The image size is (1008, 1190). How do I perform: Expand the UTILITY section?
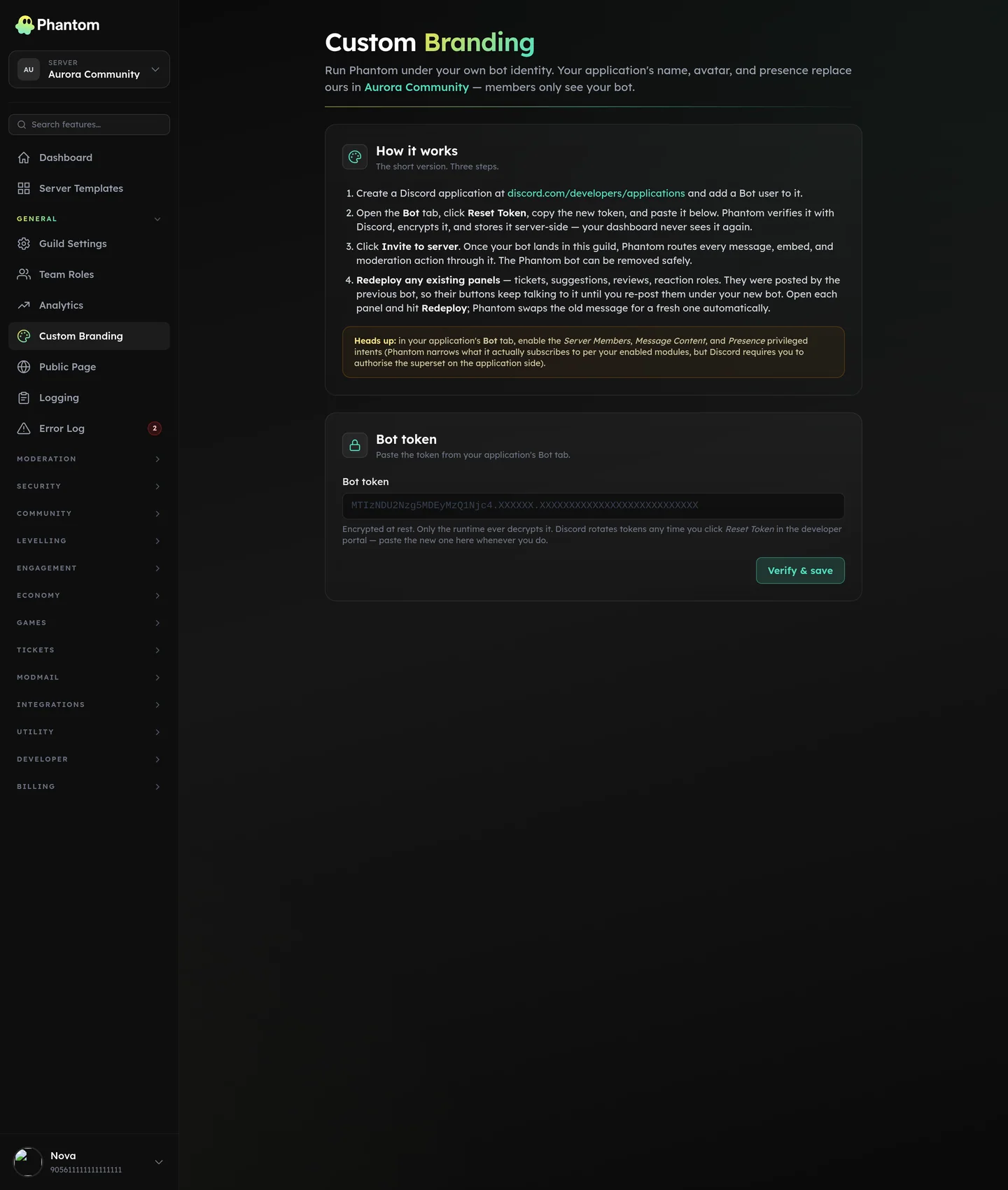click(x=89, y=732)
